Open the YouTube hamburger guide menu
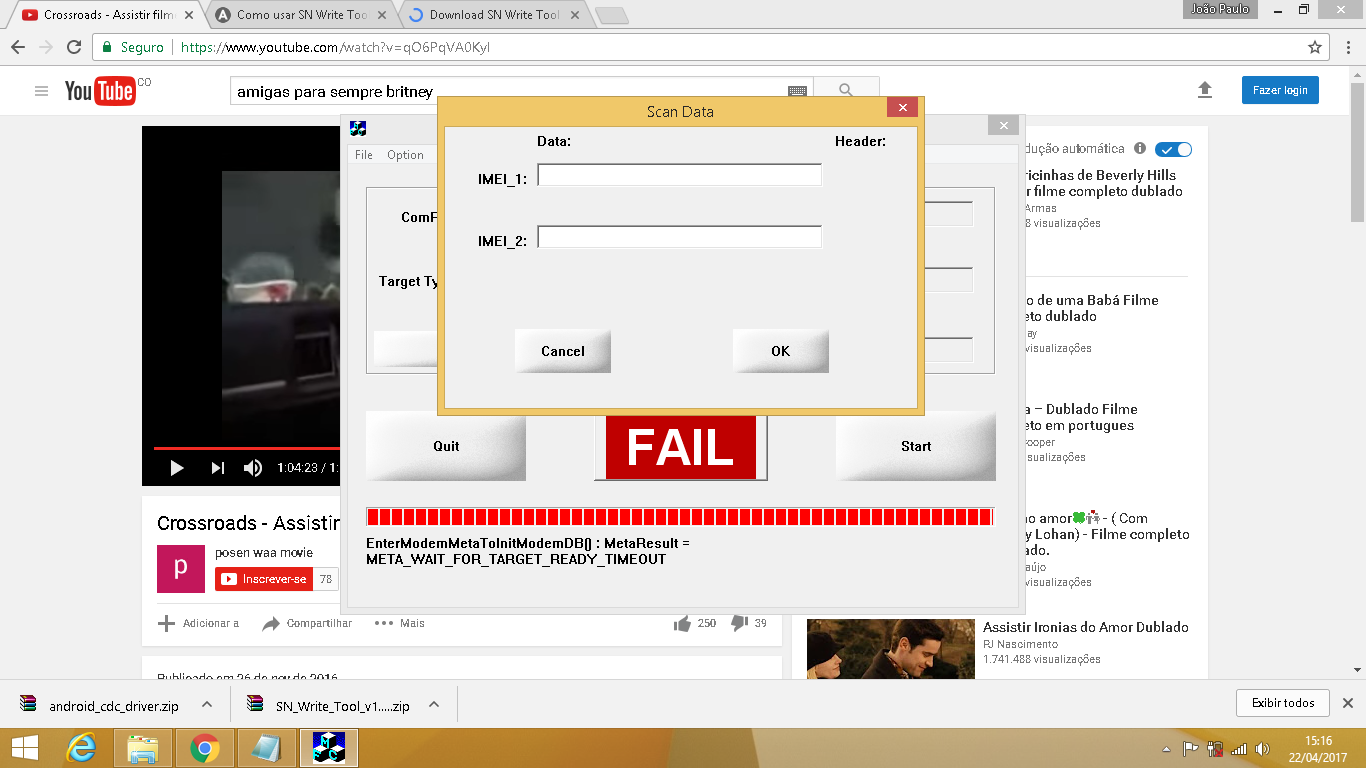Viewport: 1366px width, 768px height. tap(41, 91)
